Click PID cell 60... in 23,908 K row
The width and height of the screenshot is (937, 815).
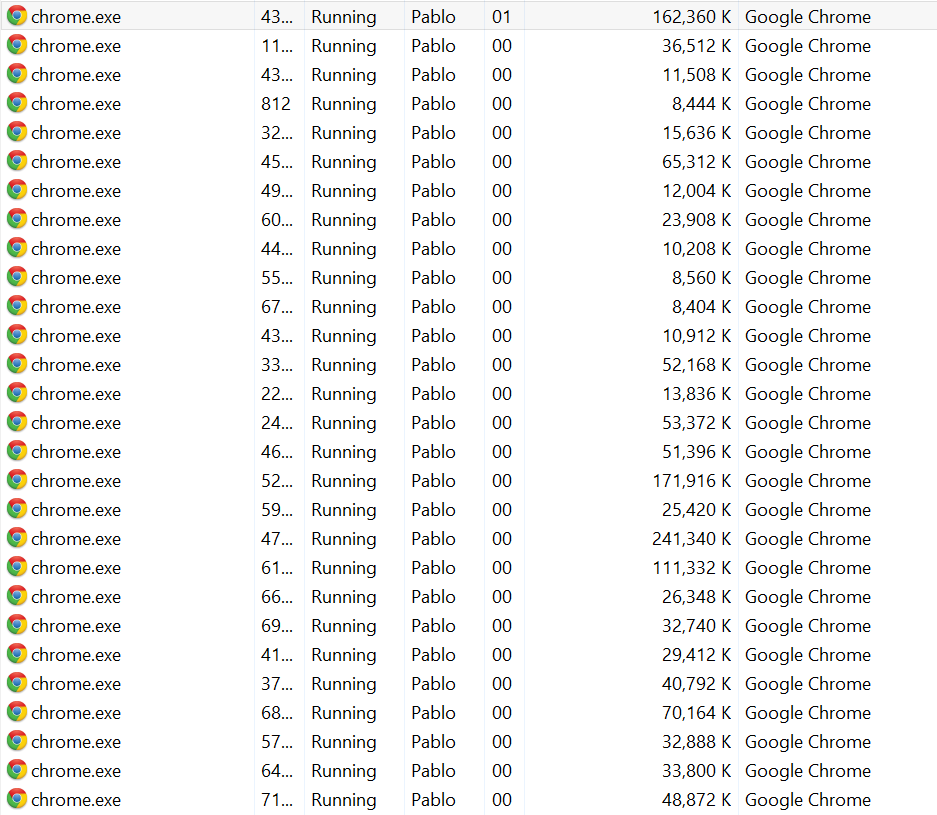[x=277, y=219]
